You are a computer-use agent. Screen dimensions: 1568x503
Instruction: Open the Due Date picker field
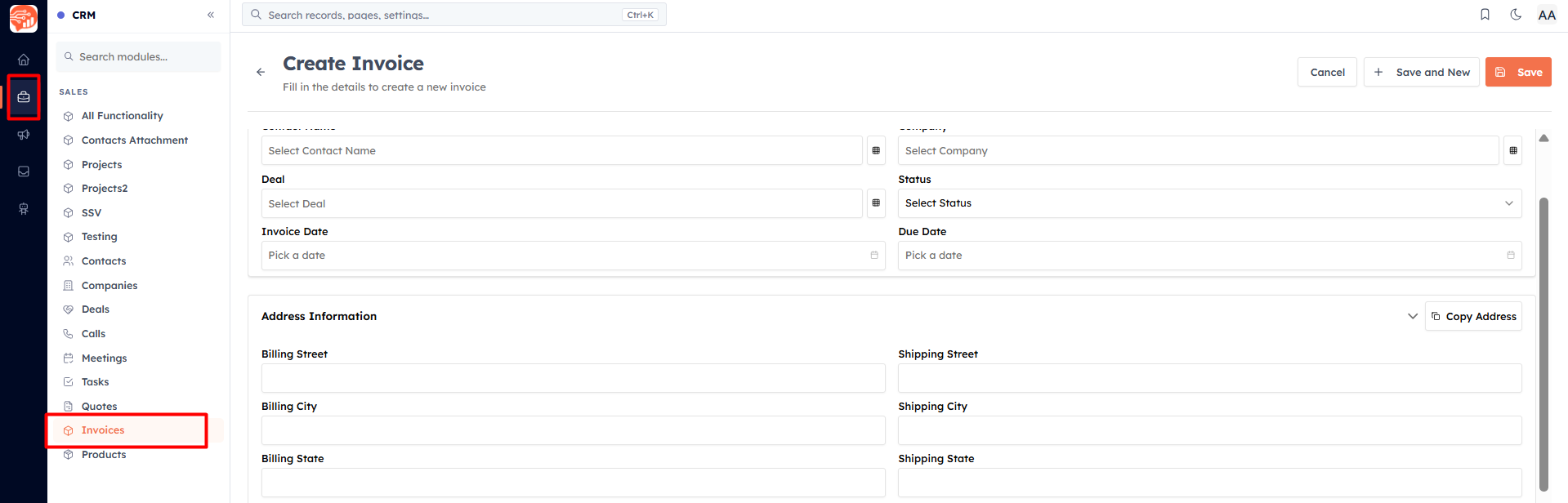tap(1209, 256)
